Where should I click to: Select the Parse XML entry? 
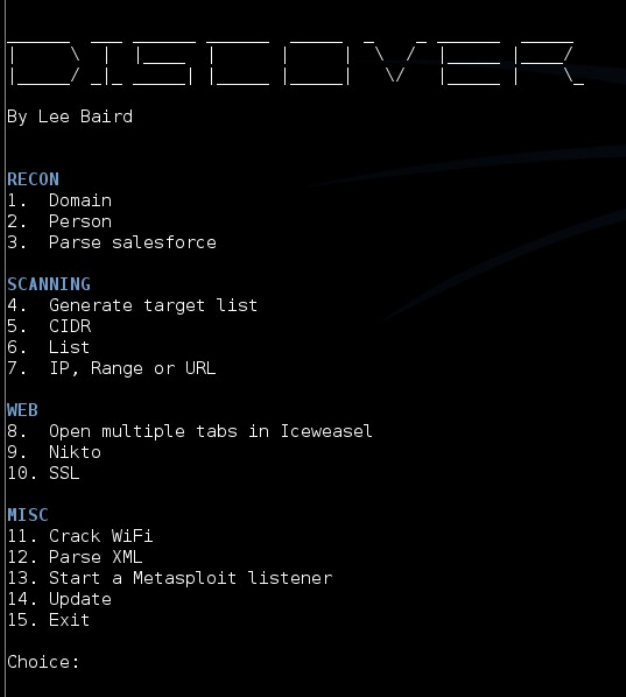[75, 557]
